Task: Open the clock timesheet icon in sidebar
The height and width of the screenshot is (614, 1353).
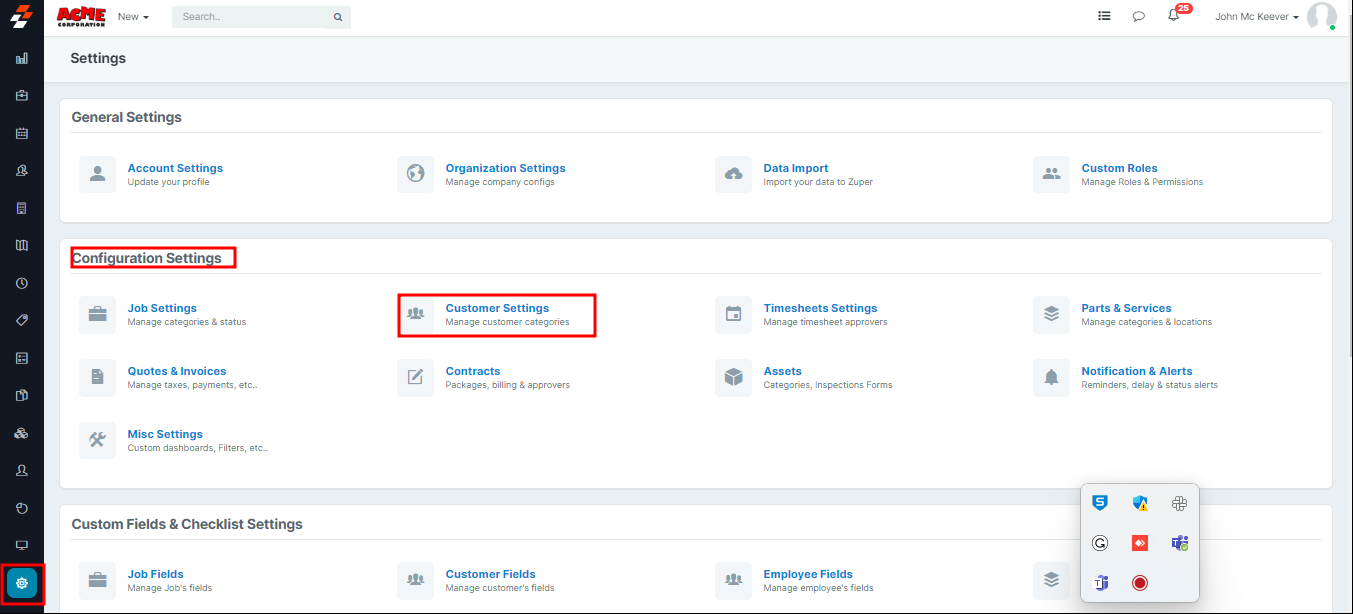Action: coord(22,283)
